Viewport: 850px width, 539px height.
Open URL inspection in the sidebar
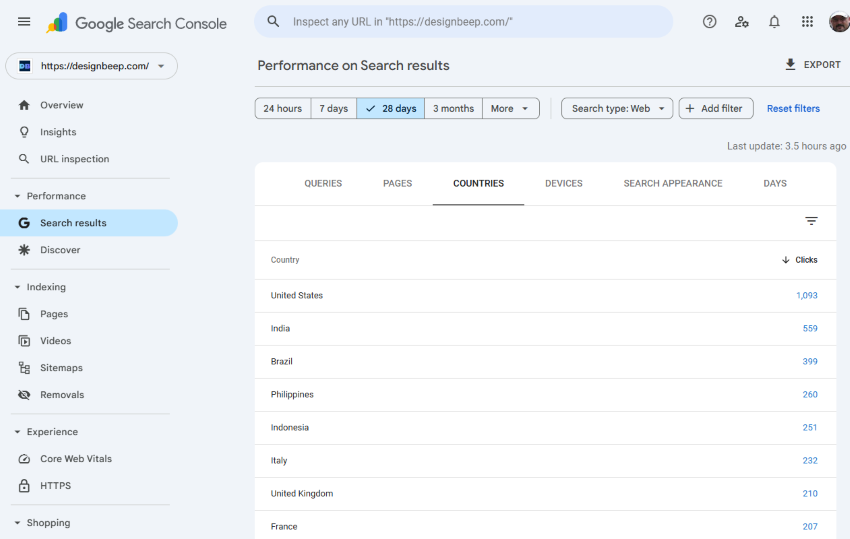pos(74,159)
